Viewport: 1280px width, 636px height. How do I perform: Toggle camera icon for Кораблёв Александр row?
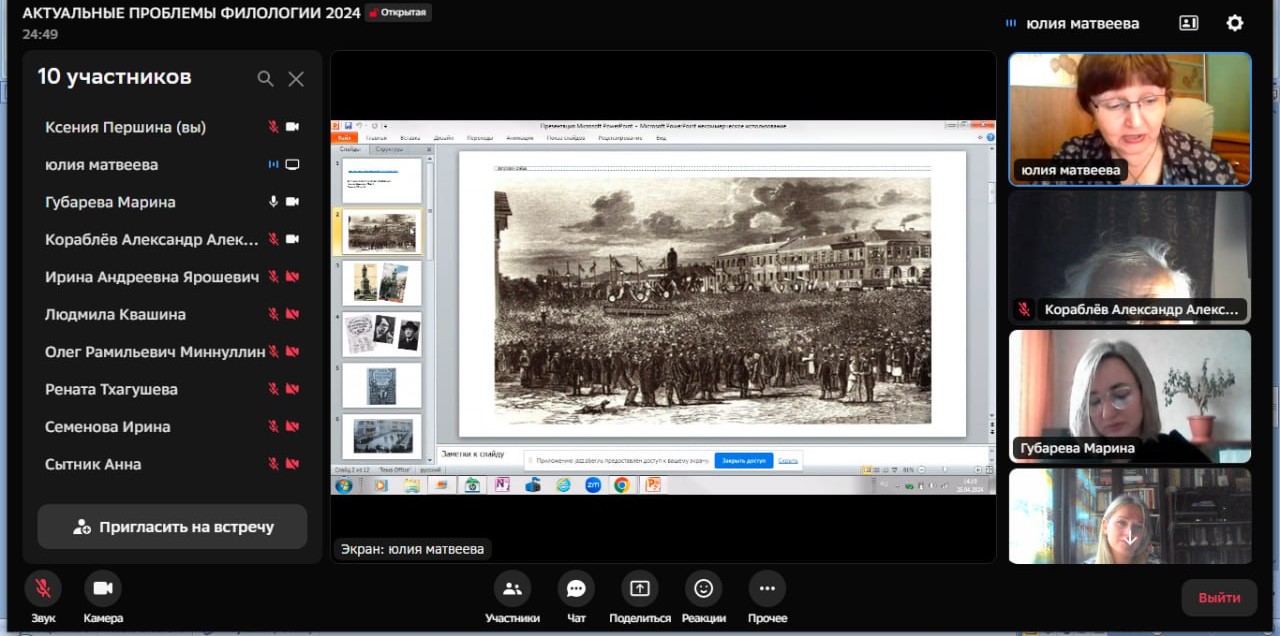(292, 239)
